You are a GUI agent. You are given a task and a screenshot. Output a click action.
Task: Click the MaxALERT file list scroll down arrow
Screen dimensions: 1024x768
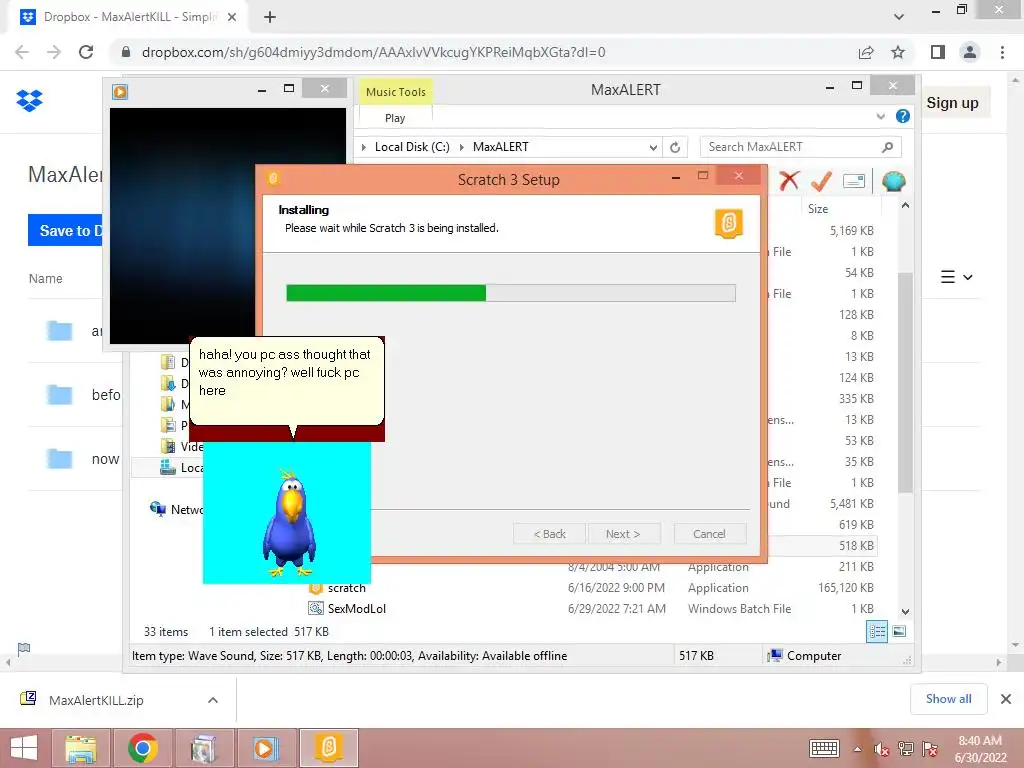[x=905, y=612]
